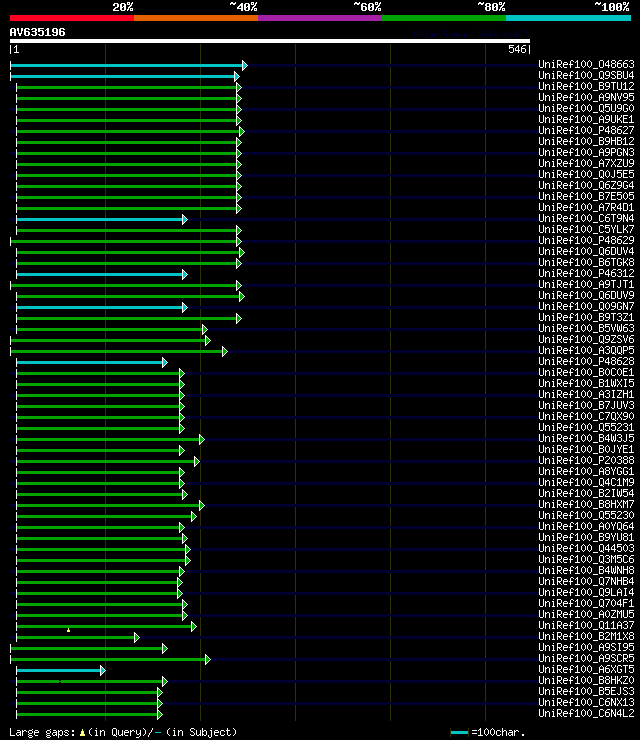The height and width of the screenshot is (740, 640).
Task: Click the orange ~40% legend color segment
Action: point(196,18)
